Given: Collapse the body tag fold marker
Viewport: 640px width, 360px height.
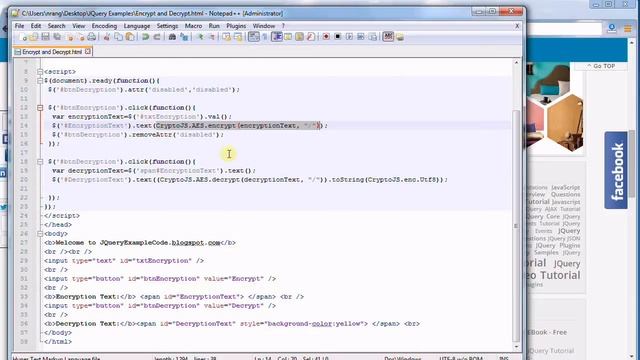Looking at the screenshot, I should (x=40, y=233).
